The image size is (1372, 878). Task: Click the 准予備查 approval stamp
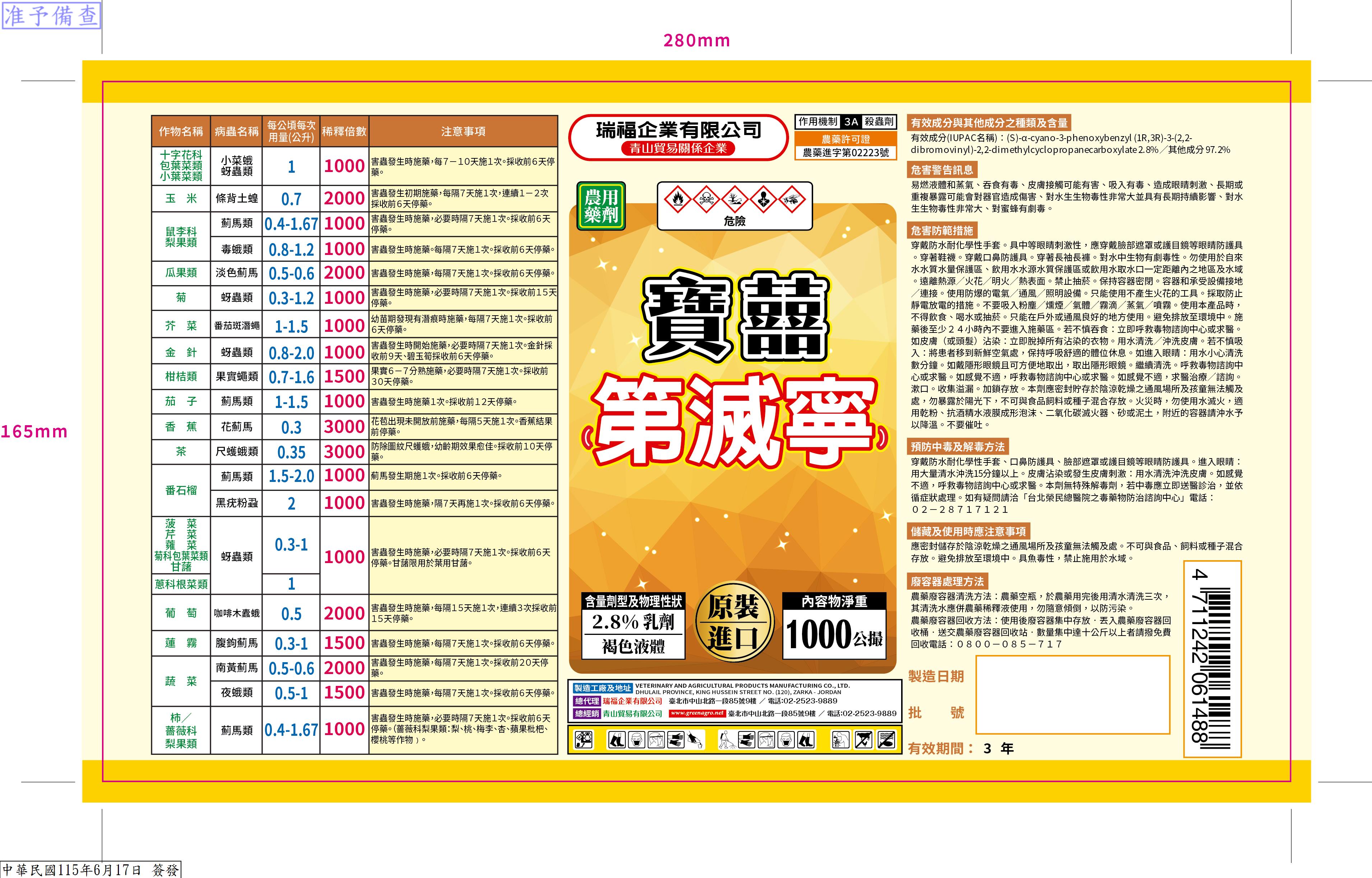[x=51, y=15]
